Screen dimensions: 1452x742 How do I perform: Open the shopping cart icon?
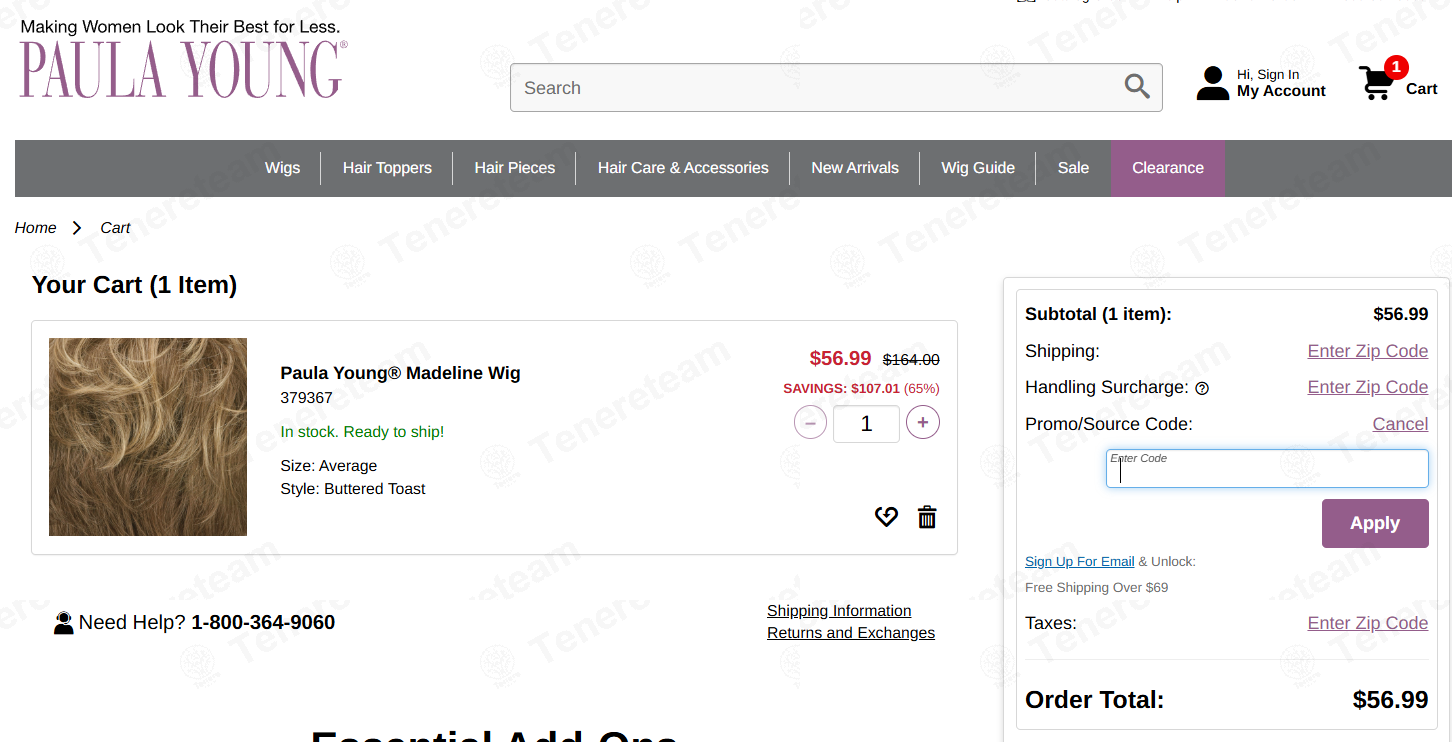(x=1377, y=83)
